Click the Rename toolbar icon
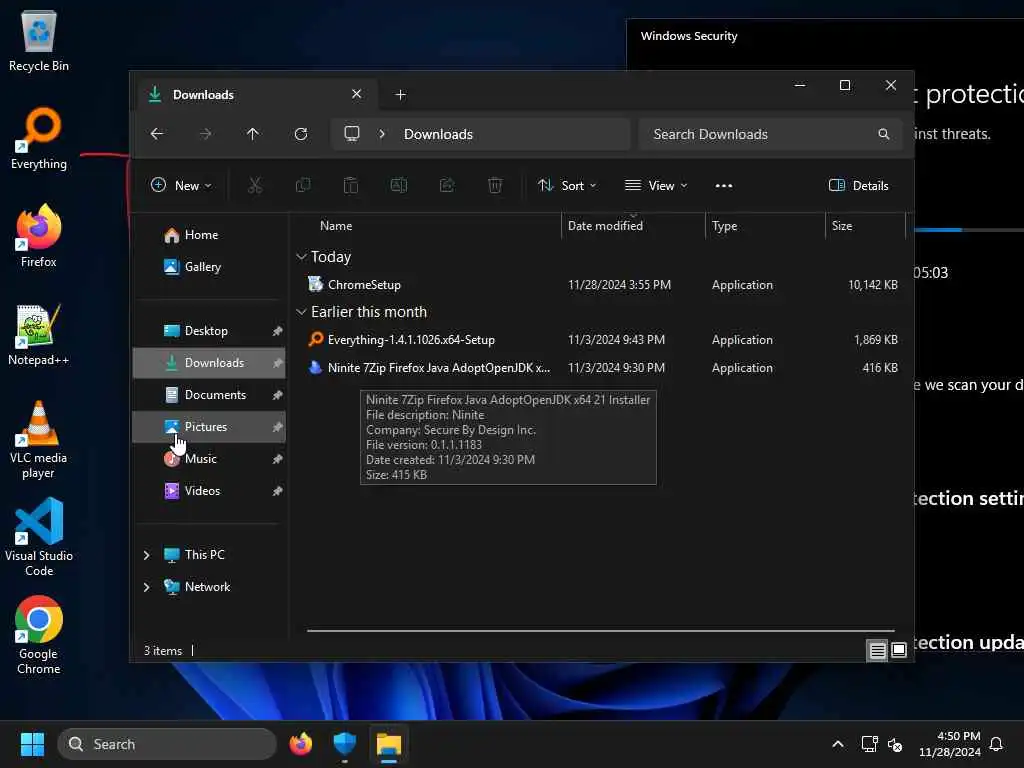 tap(399, 185)
